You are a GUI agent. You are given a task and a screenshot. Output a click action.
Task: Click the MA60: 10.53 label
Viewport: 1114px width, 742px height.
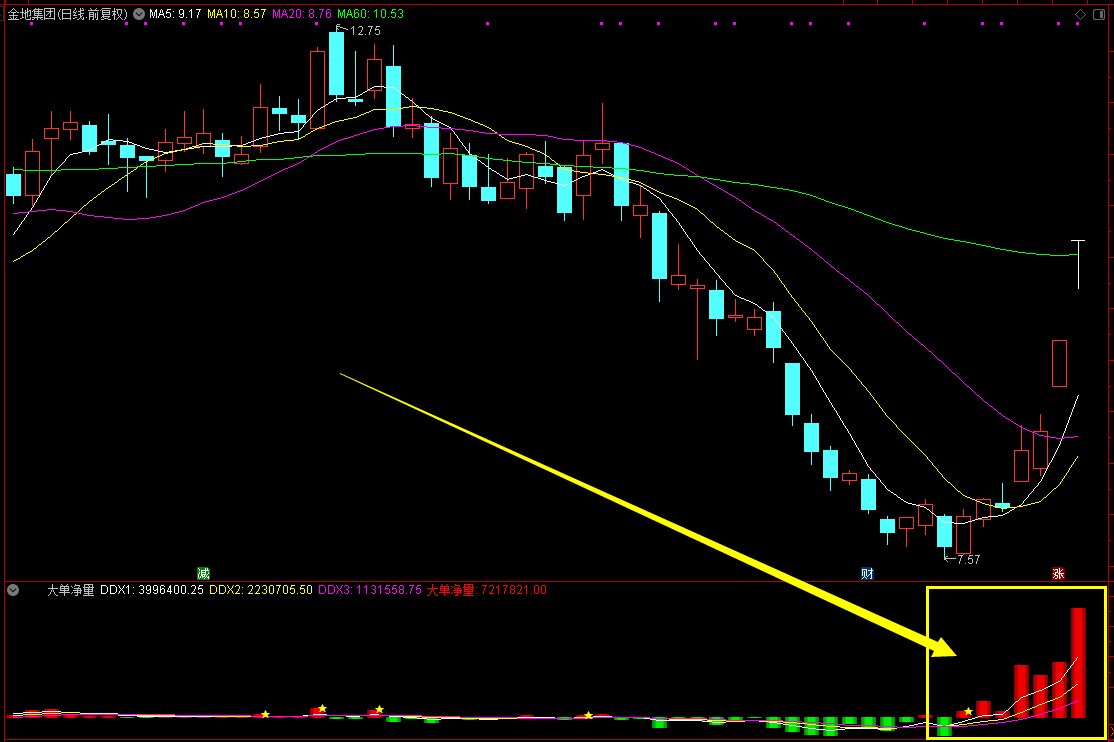pos(370,14)
